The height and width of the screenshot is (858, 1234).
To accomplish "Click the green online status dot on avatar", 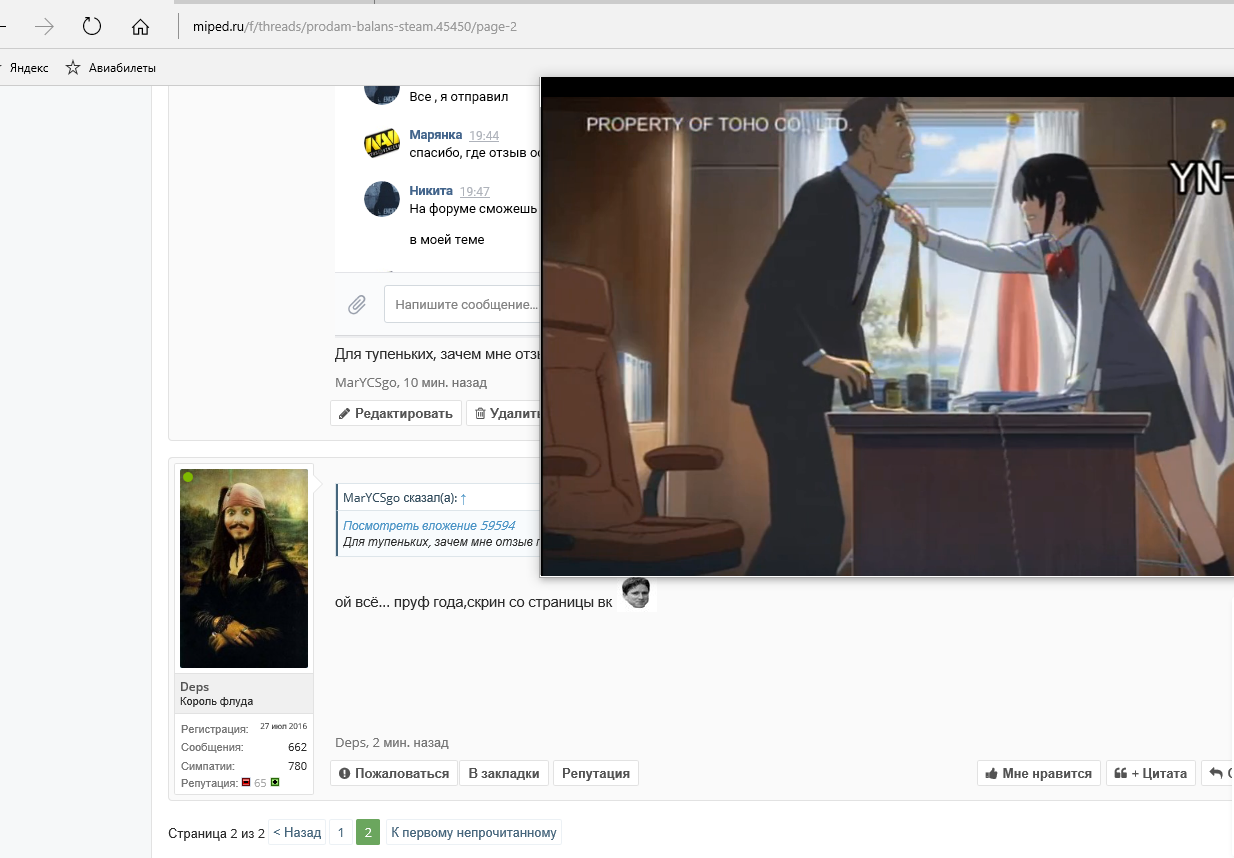I will click(x=188, y=477).
